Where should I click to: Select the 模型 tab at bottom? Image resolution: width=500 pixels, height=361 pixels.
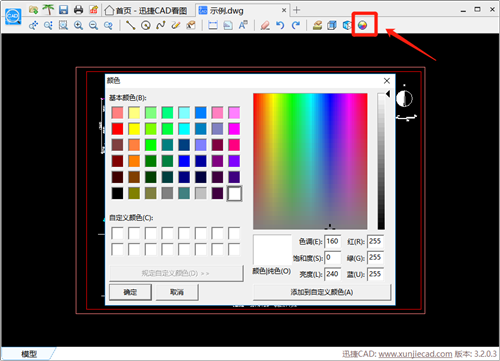(x=29, y=354)
